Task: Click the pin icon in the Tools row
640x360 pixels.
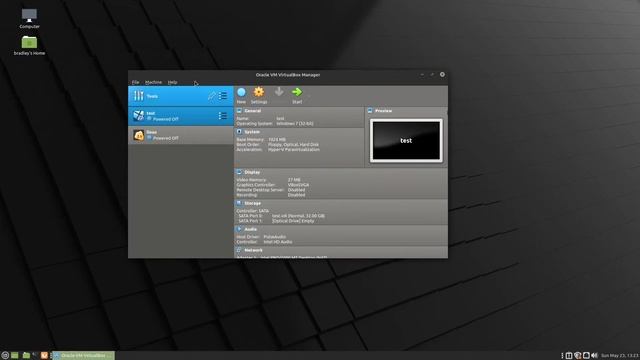Action: (x=211, y=96)
